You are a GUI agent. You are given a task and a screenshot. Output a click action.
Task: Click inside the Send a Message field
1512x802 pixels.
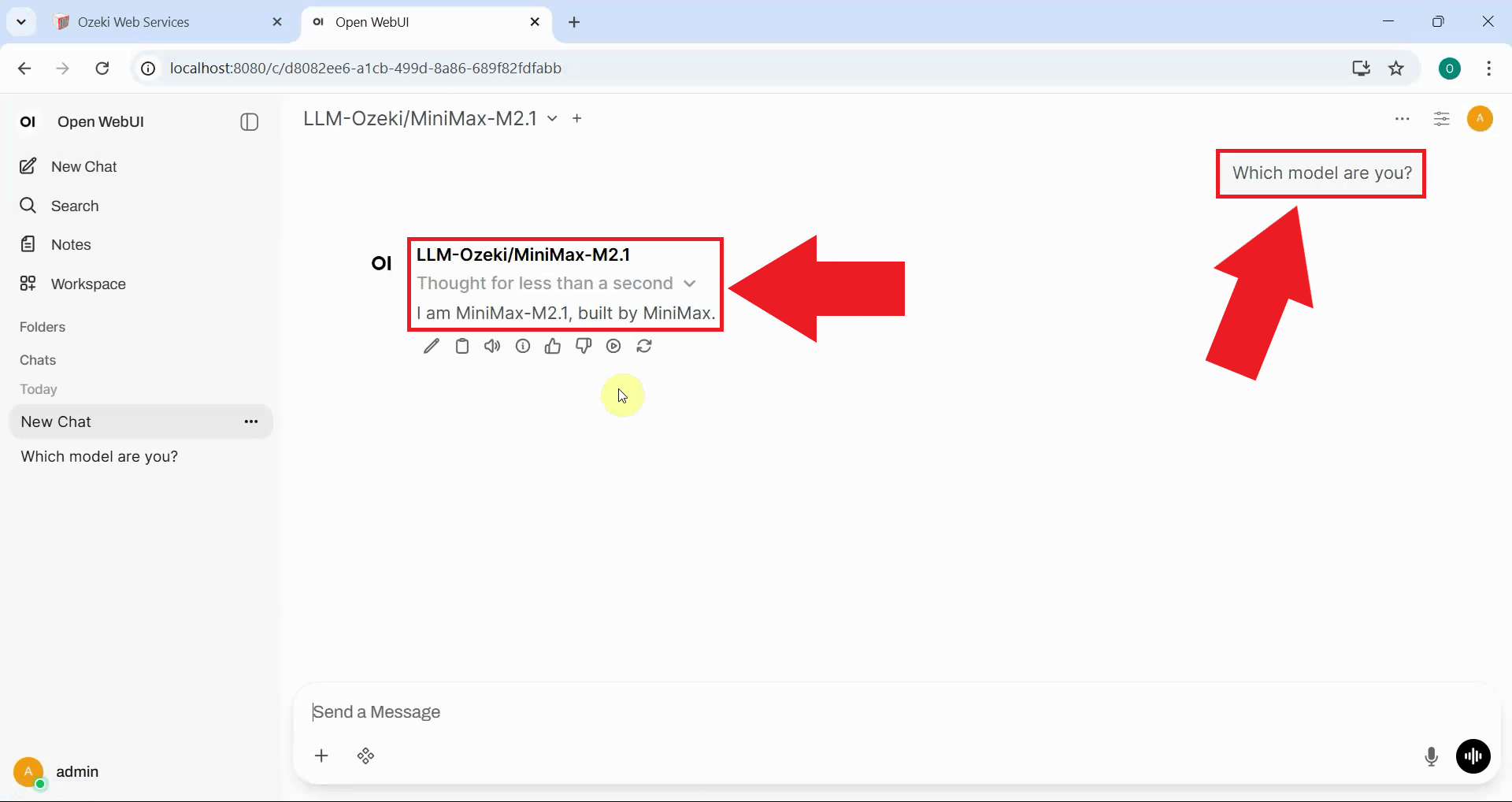(x=709, y=711)
